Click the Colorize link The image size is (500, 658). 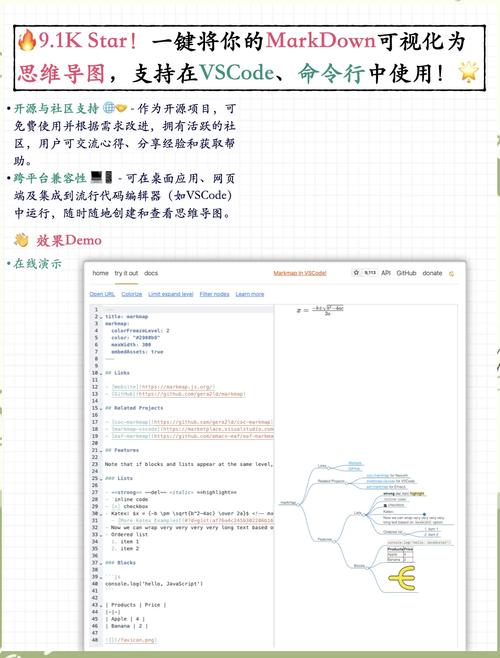click(132, 294)
